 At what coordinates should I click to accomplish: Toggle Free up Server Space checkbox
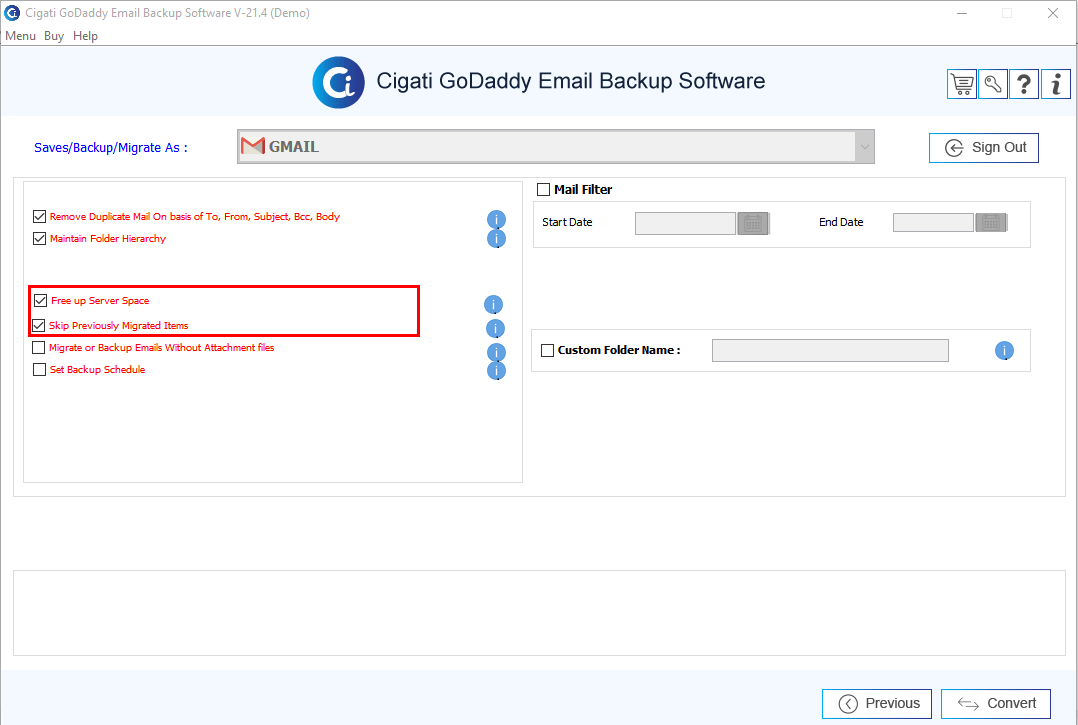(x=41, y=300)
